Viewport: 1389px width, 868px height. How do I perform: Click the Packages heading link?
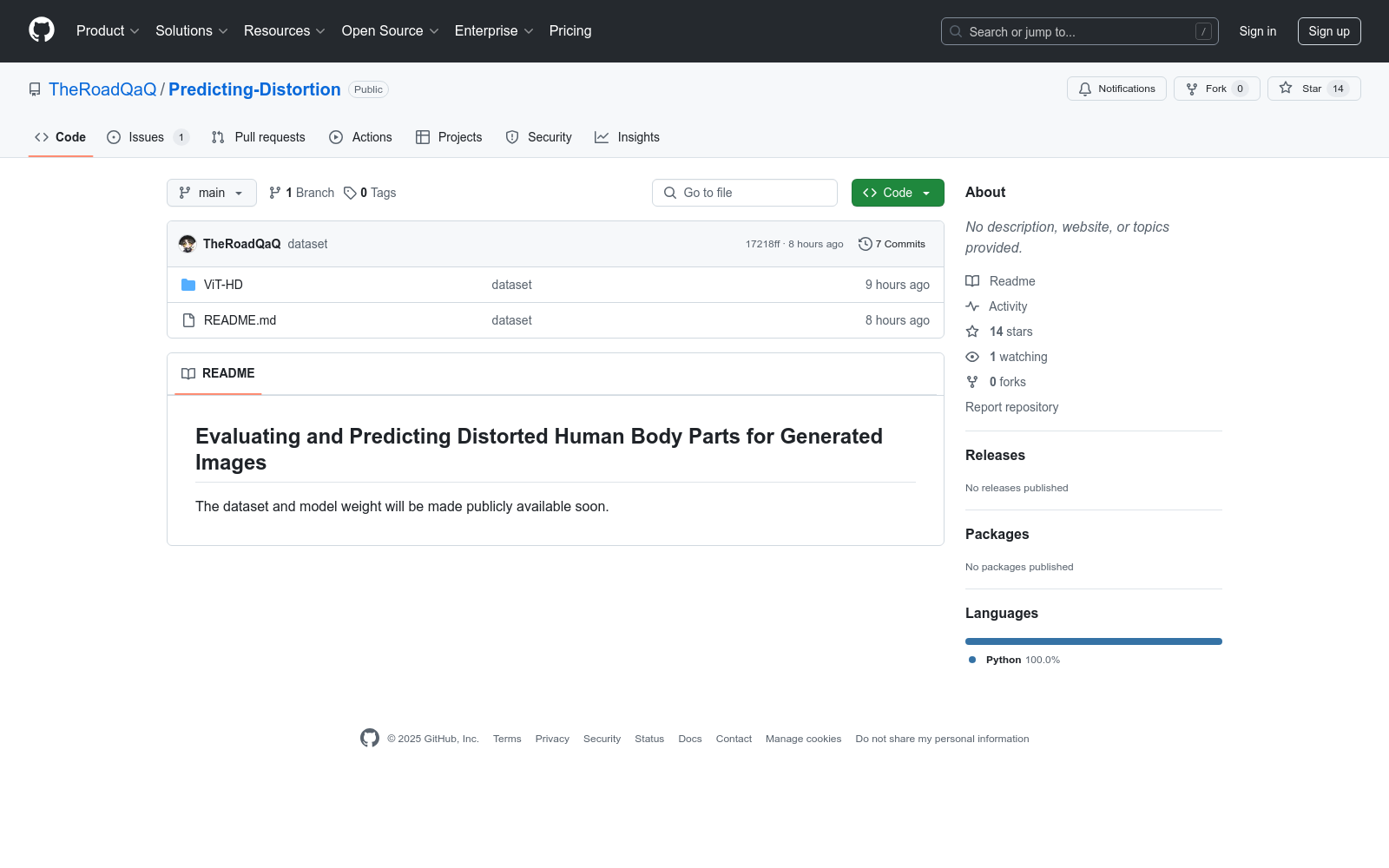pos(997,534)
